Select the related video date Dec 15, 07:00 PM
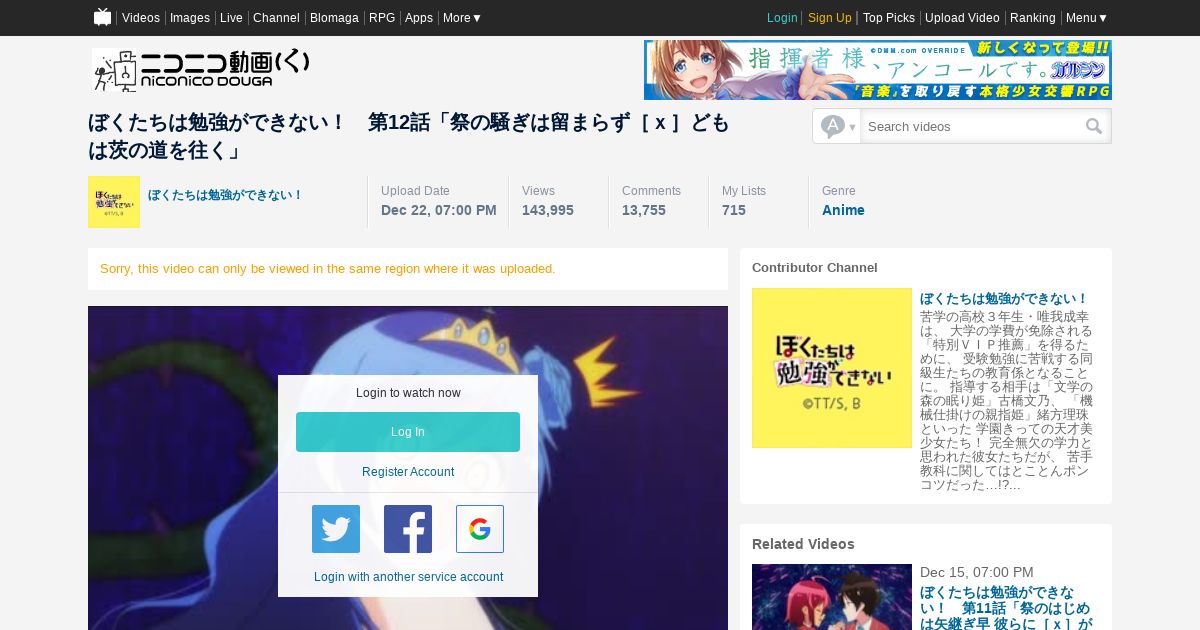 click(977, 572)
